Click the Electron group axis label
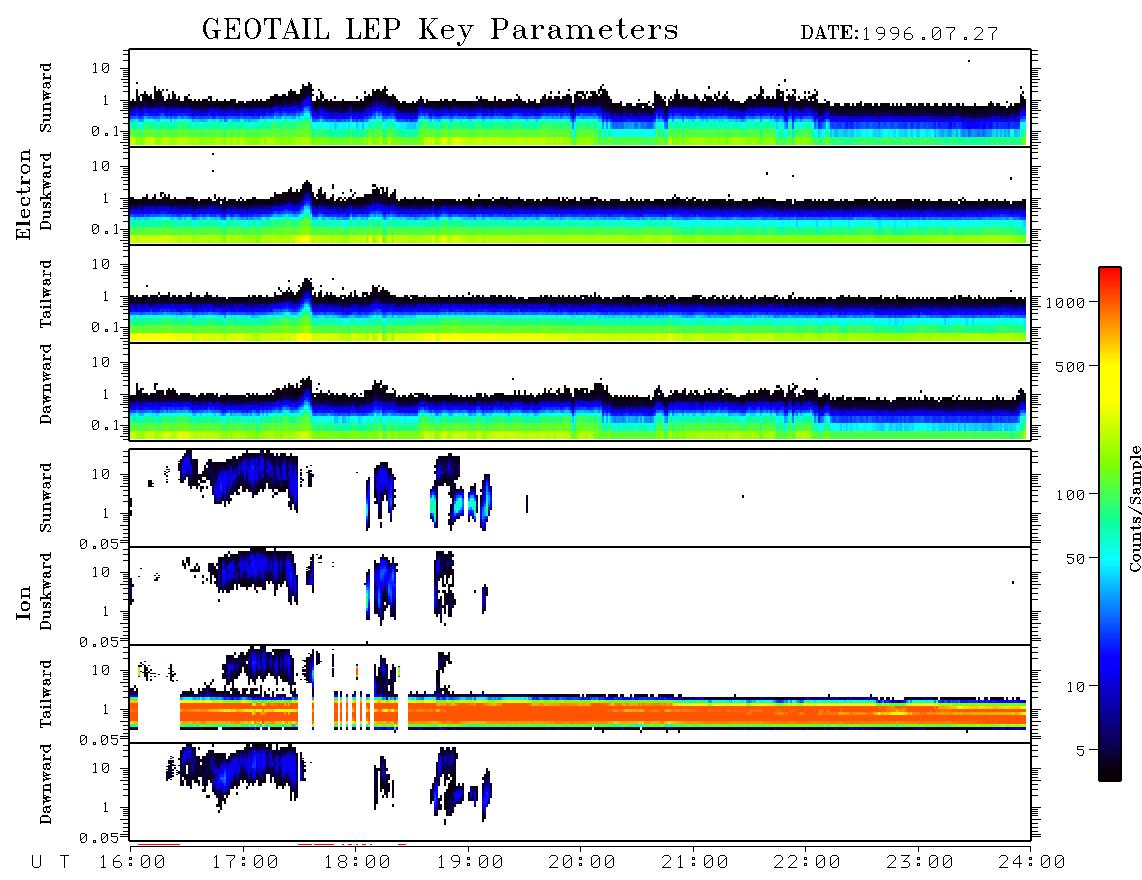1142x880 pixels. (23, 194)
